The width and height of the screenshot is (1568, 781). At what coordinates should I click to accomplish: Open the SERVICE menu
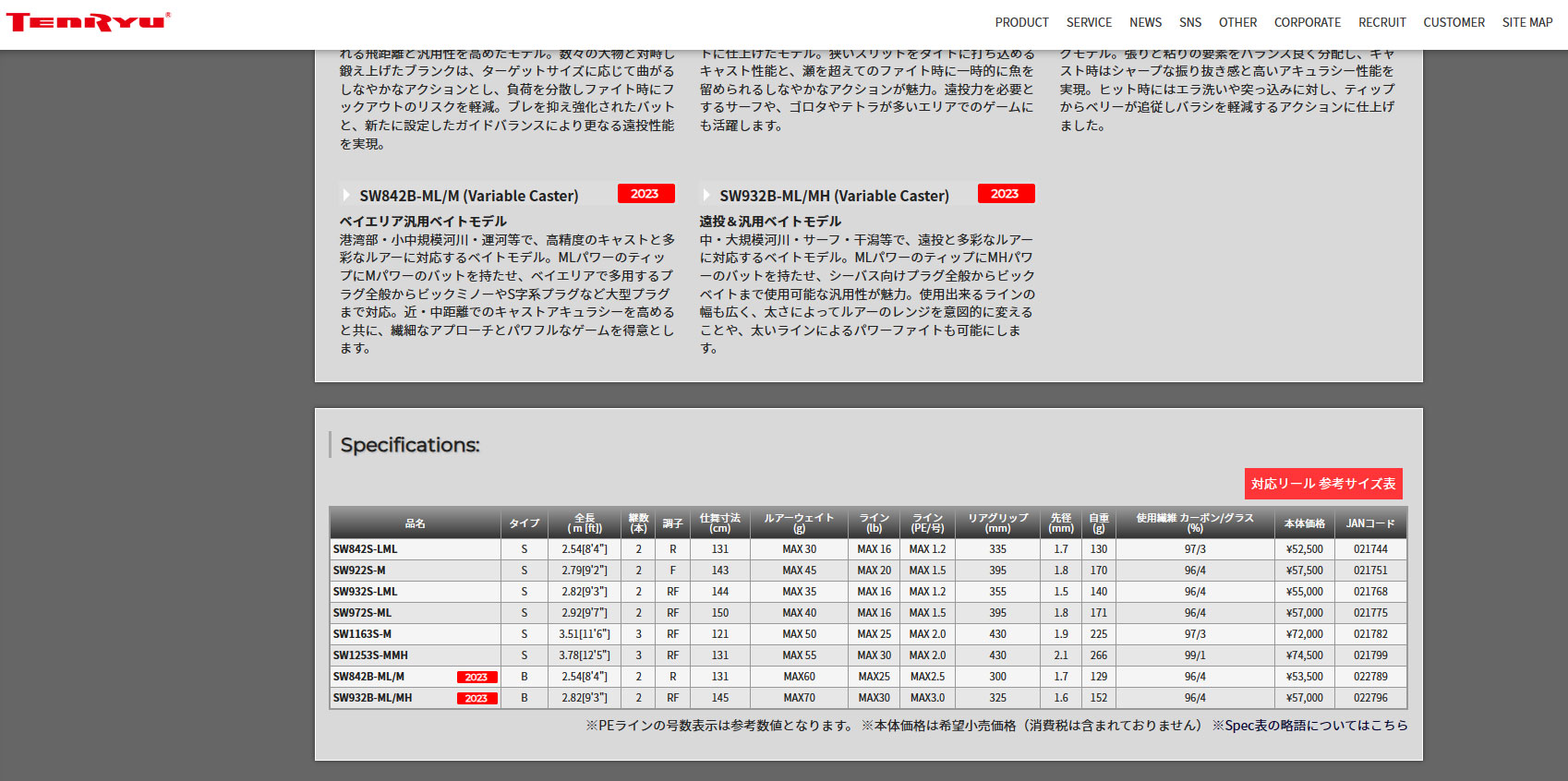(x=1089, y=22)
